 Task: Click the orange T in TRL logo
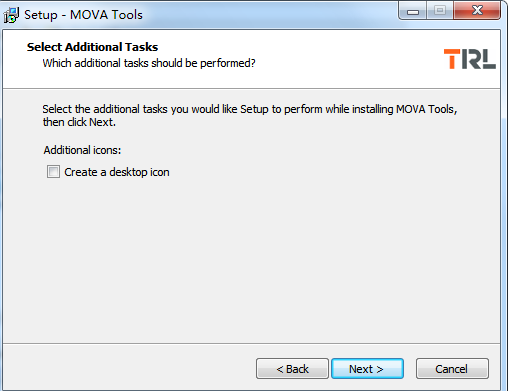(452, 59)
